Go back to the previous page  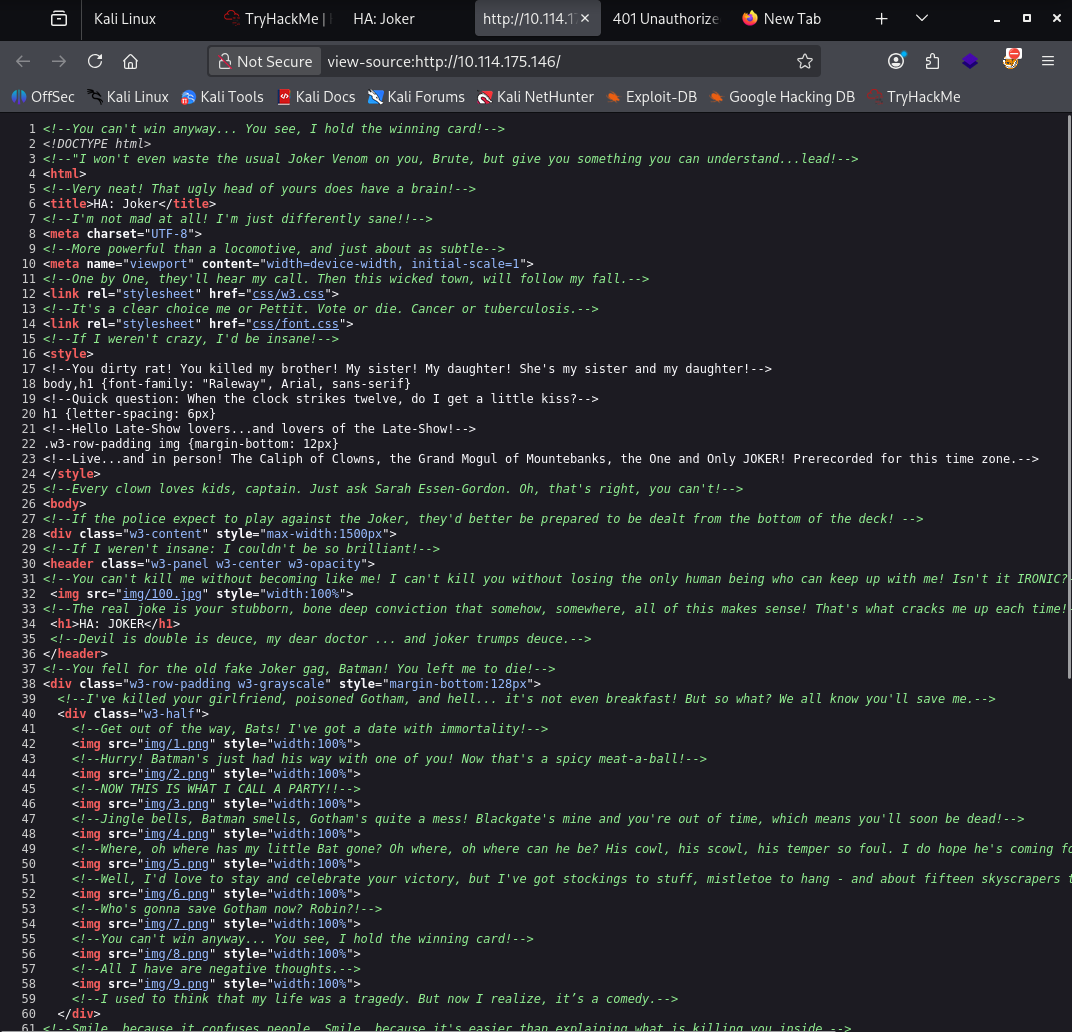click(23, 62)
